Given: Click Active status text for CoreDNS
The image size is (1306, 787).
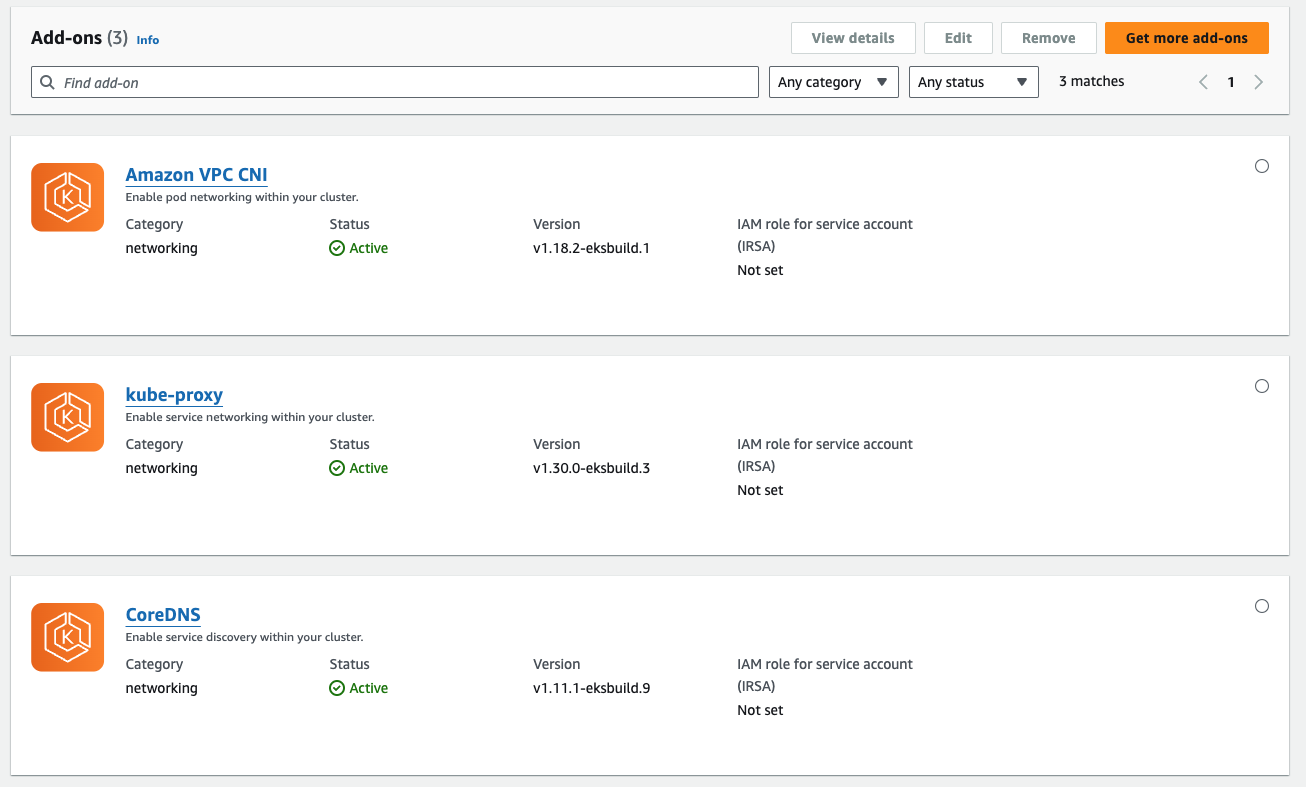Looking at the screenshot, I should tap(369, 688).
